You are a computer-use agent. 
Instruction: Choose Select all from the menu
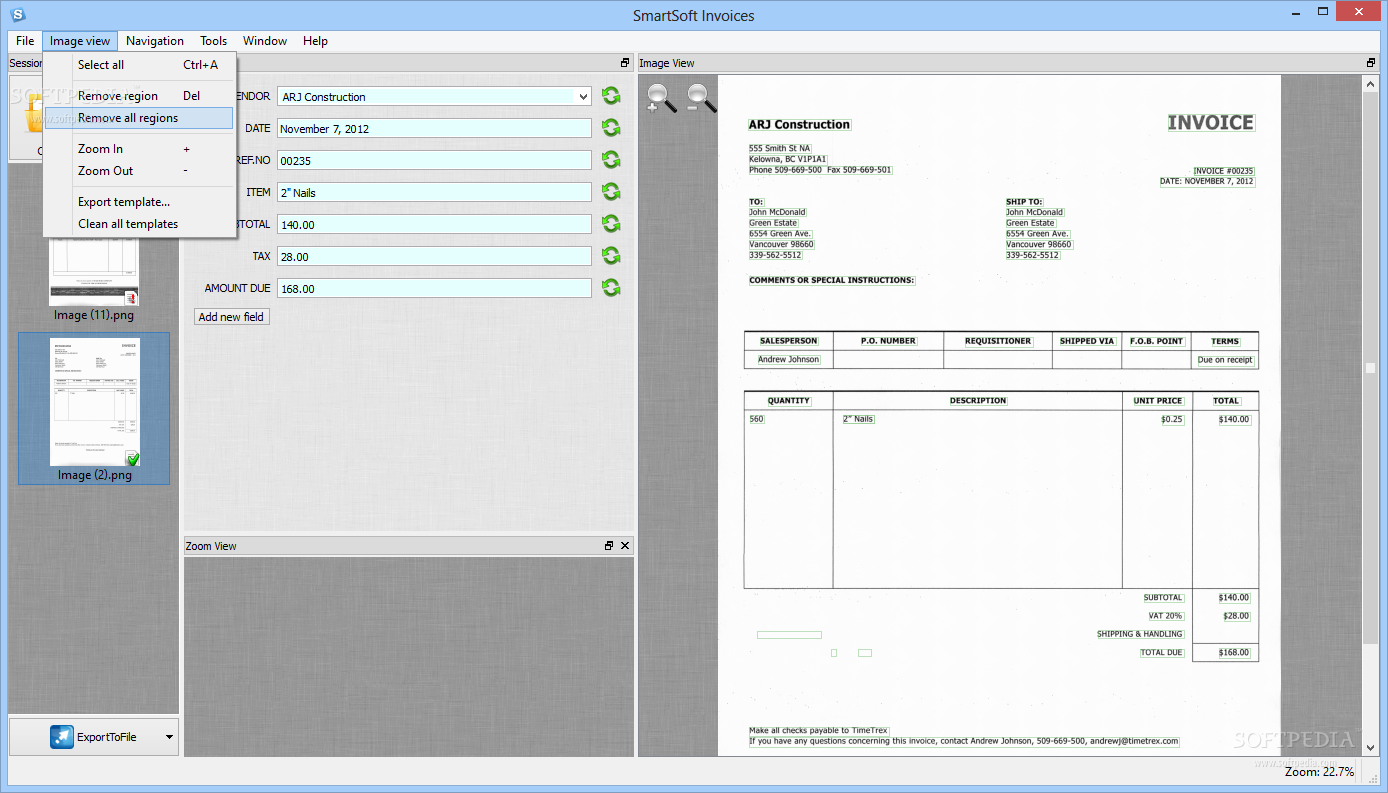[x=139, y=65]
